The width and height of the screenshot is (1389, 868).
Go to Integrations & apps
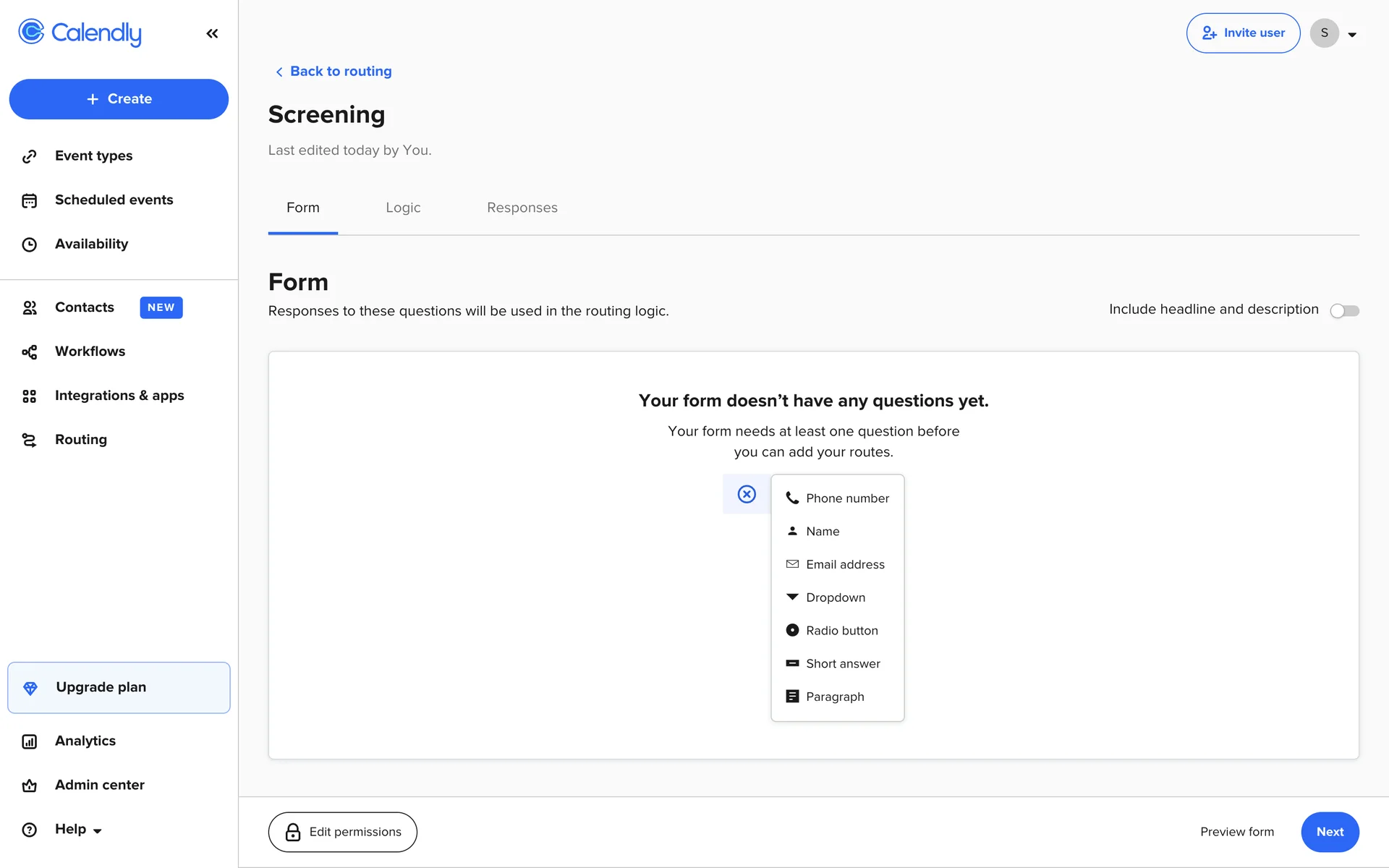coord(119,396)
